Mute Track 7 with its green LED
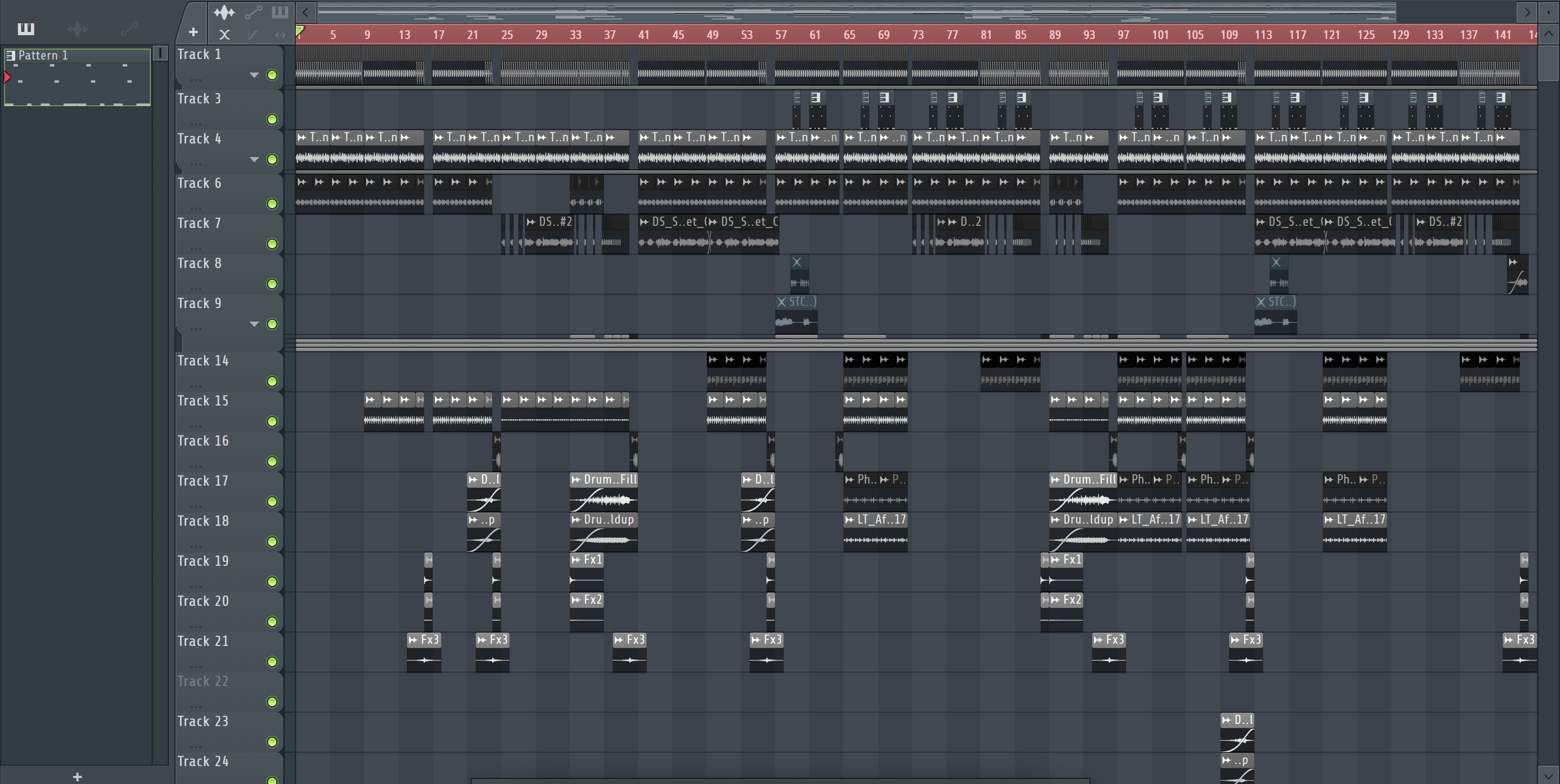 [272, 243]
